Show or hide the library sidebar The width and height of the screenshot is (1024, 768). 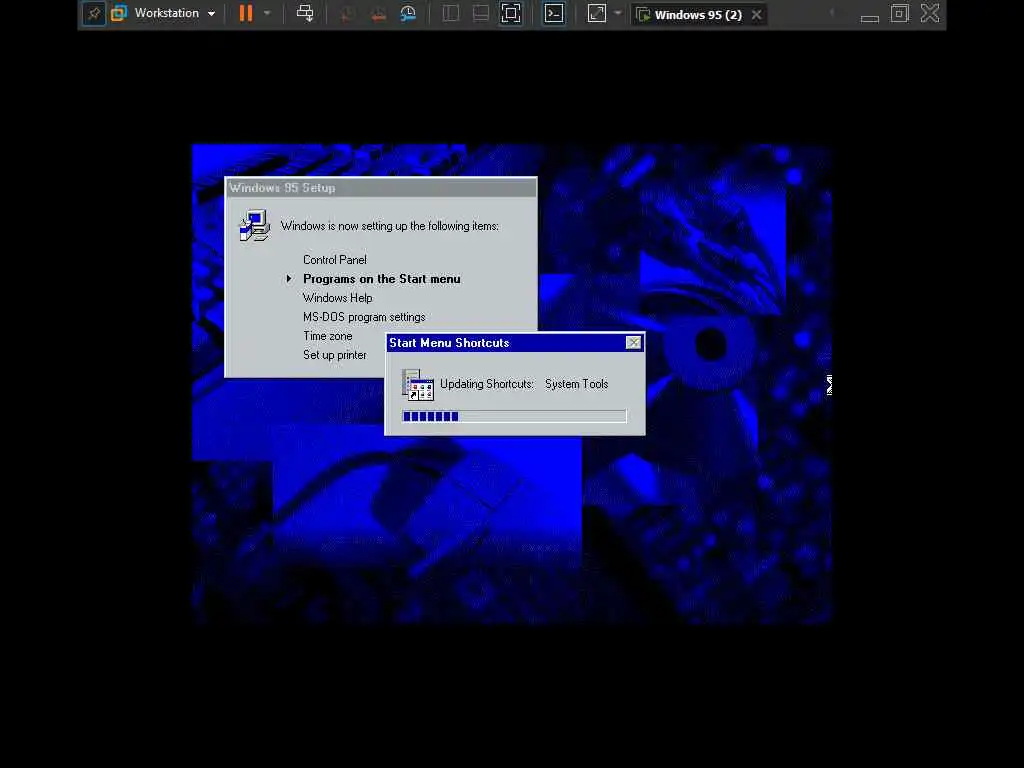[x=451, y=14]
